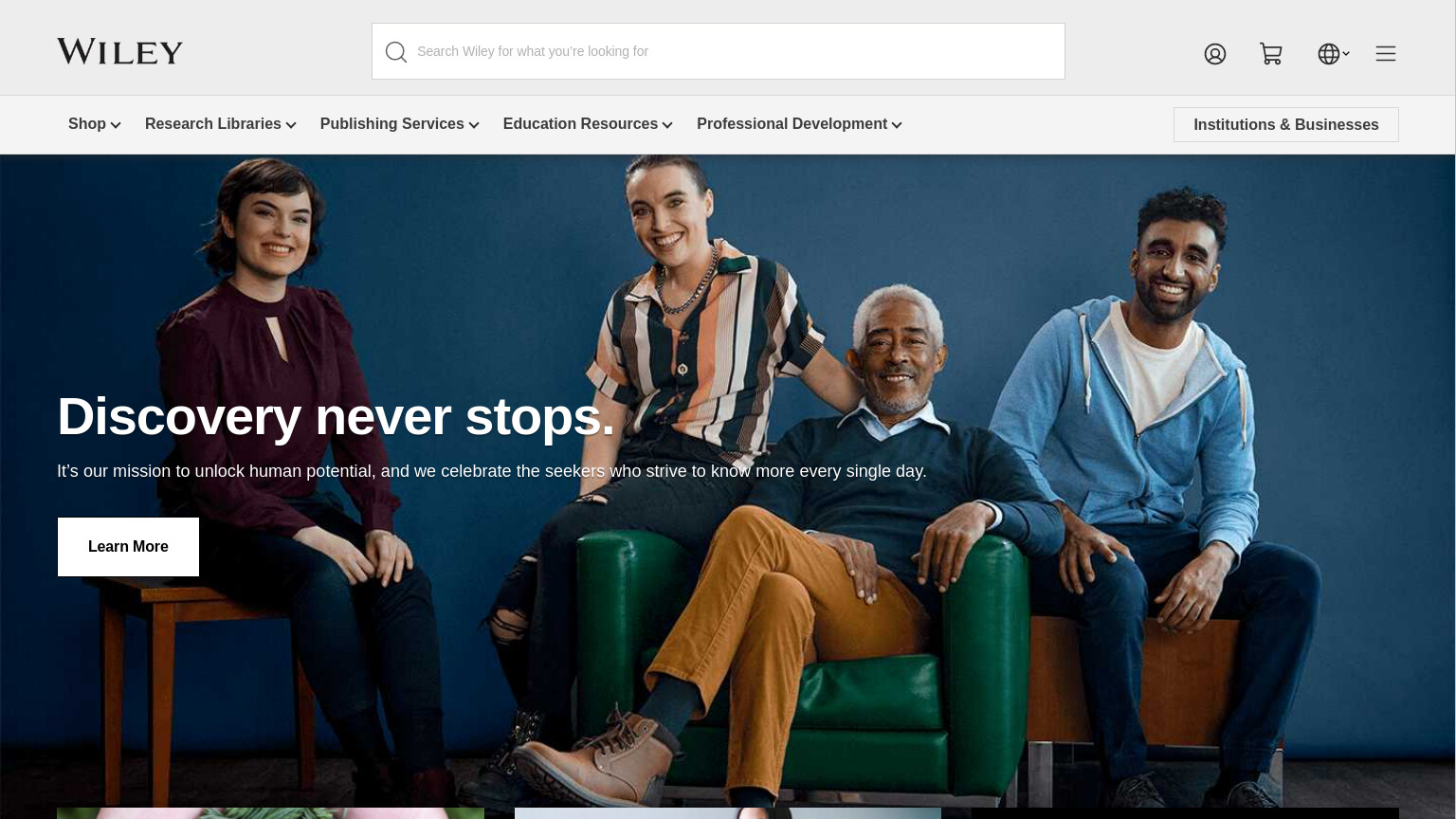
Task: Open the hamburger menu
Action: pyautogui.click(x=1386, y=54)
